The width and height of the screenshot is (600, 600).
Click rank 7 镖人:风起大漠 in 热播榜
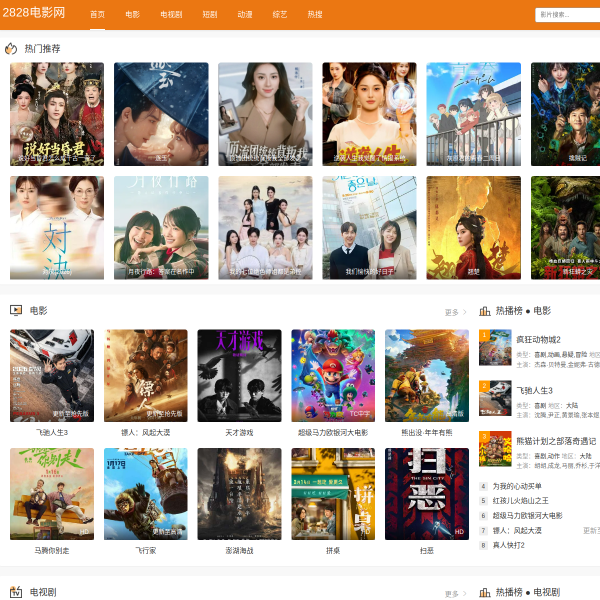(x=517, y=530)
